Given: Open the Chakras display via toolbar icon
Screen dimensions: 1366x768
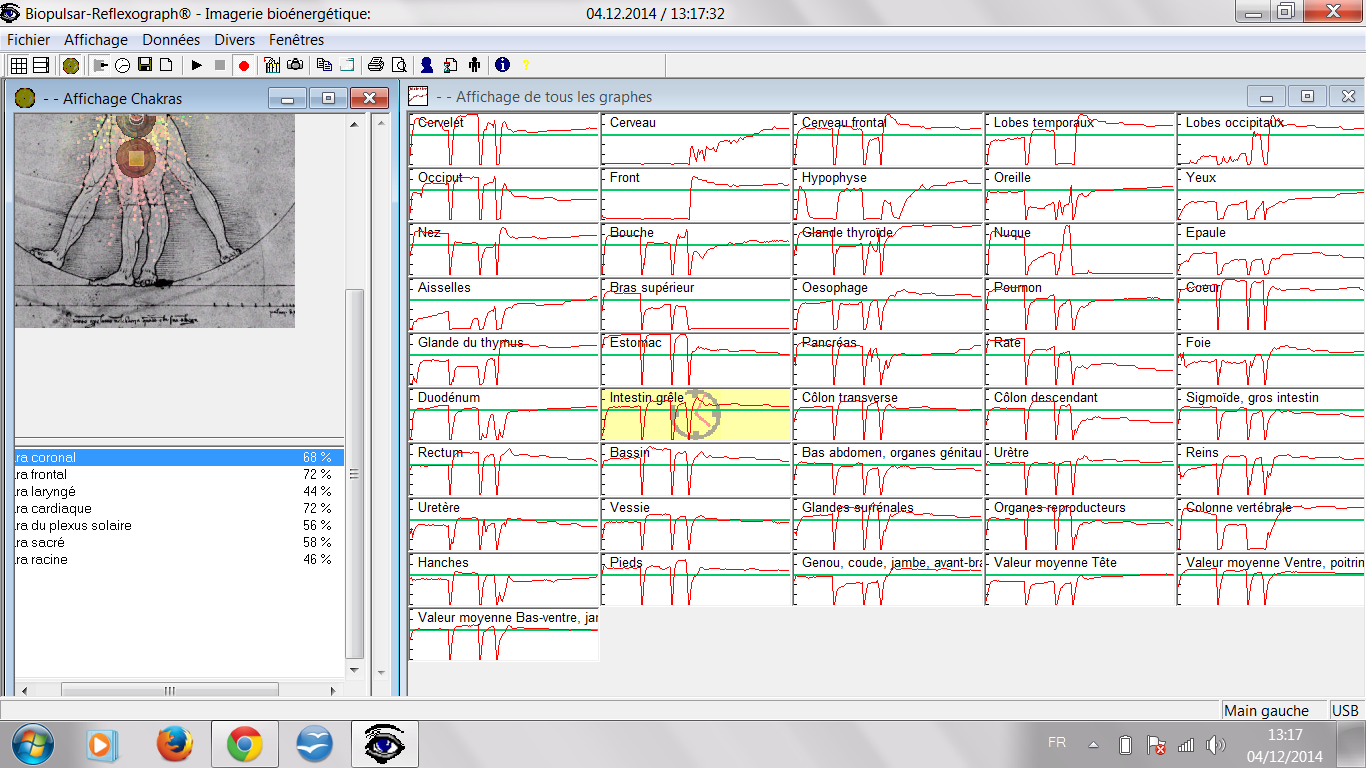Looking at the screenshot, I should [x=70, y=65].
